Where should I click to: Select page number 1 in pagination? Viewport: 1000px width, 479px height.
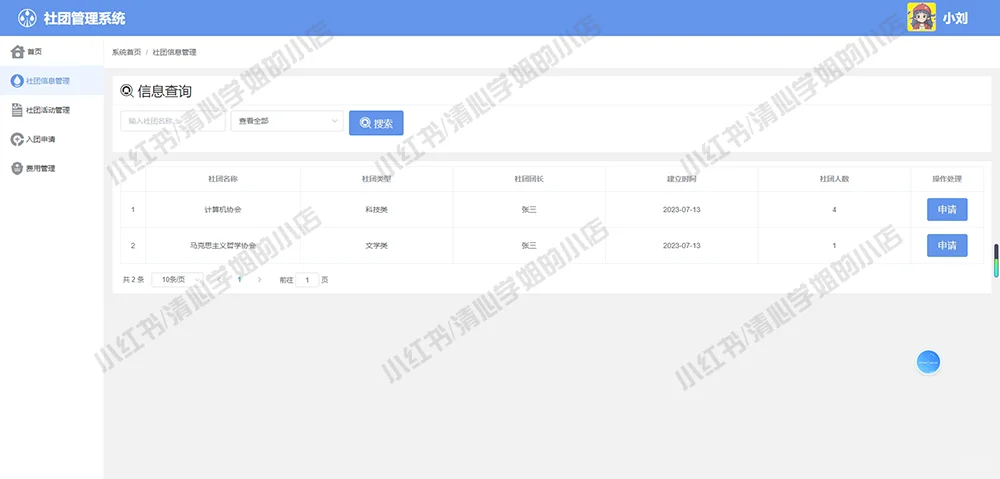coord(240,279)
